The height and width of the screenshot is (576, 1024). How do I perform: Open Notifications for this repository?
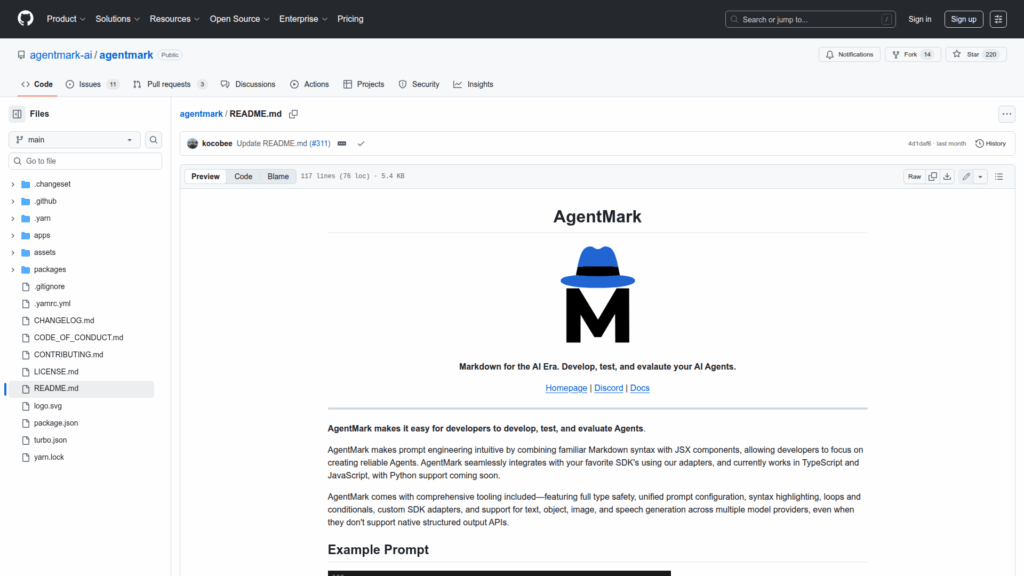850,54
